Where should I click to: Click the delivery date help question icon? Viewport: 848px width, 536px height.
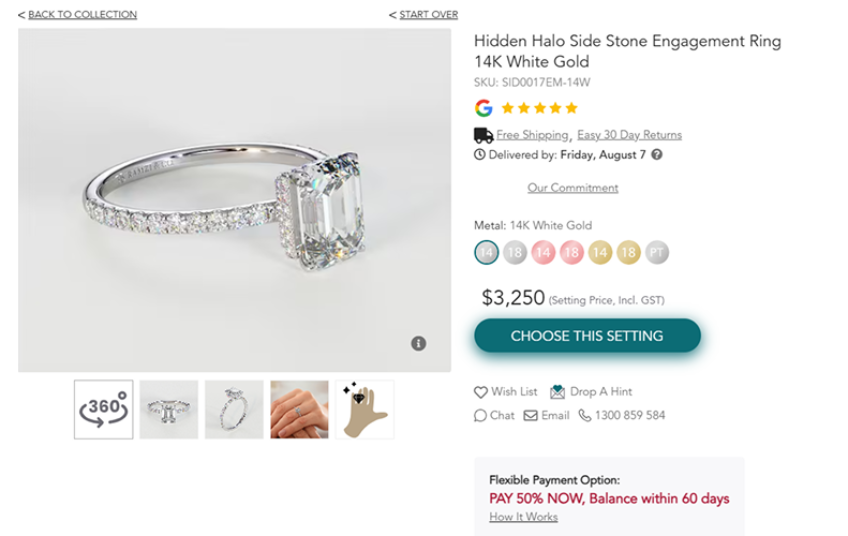click(x=657, y=155)
